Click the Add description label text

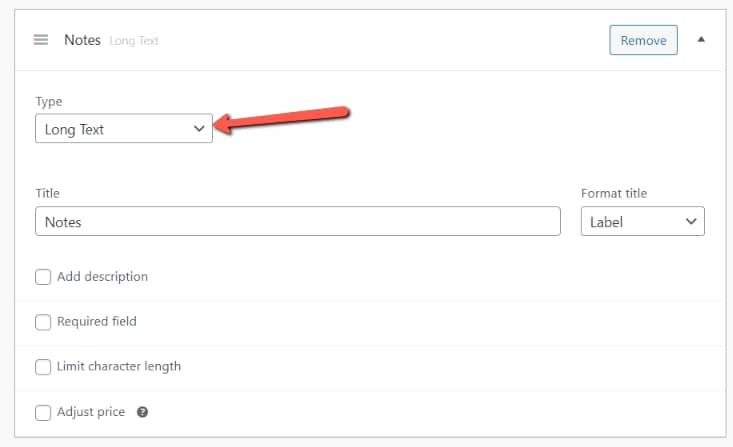click(x=102, y=277)
